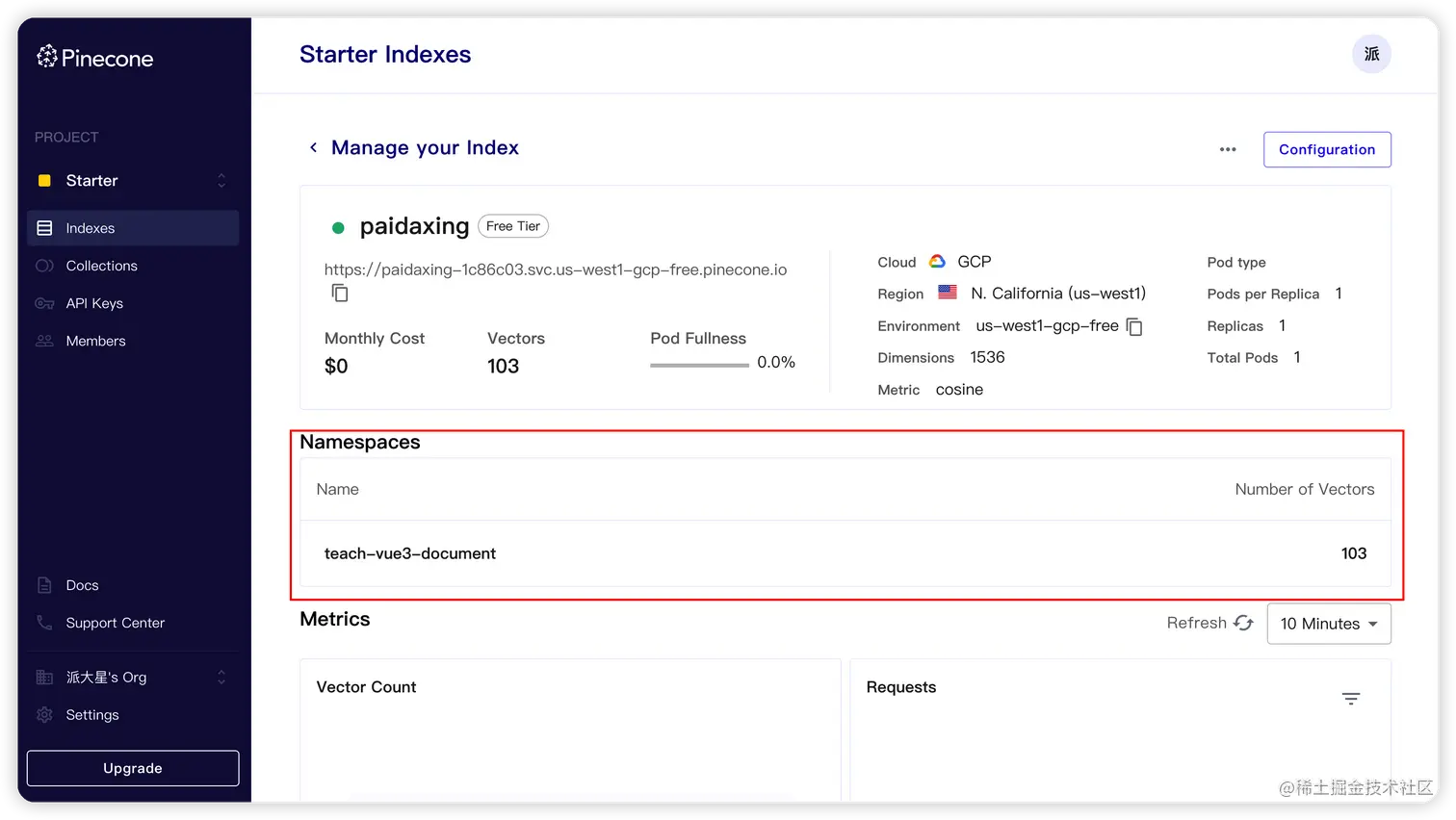Click the Pod Fullness progress bar
This screenshot has width=1456, height=820.
pyautogui.click(x=699, y=365)
